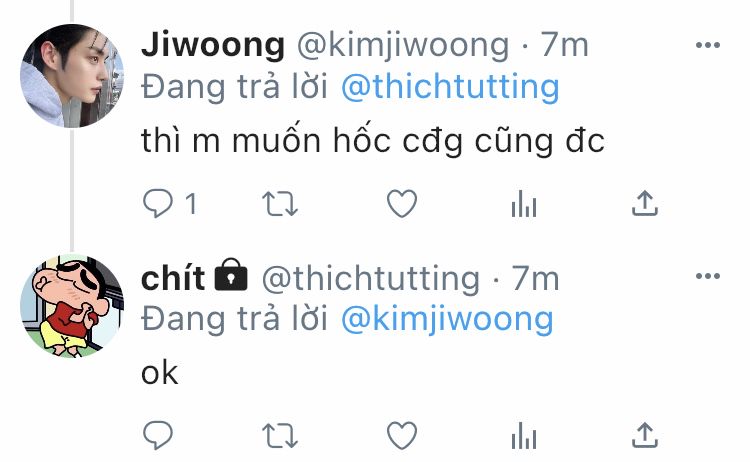Open Jiwoong's profile picture
This screenshot has height=462, width=750.
[x=72, y=76]
